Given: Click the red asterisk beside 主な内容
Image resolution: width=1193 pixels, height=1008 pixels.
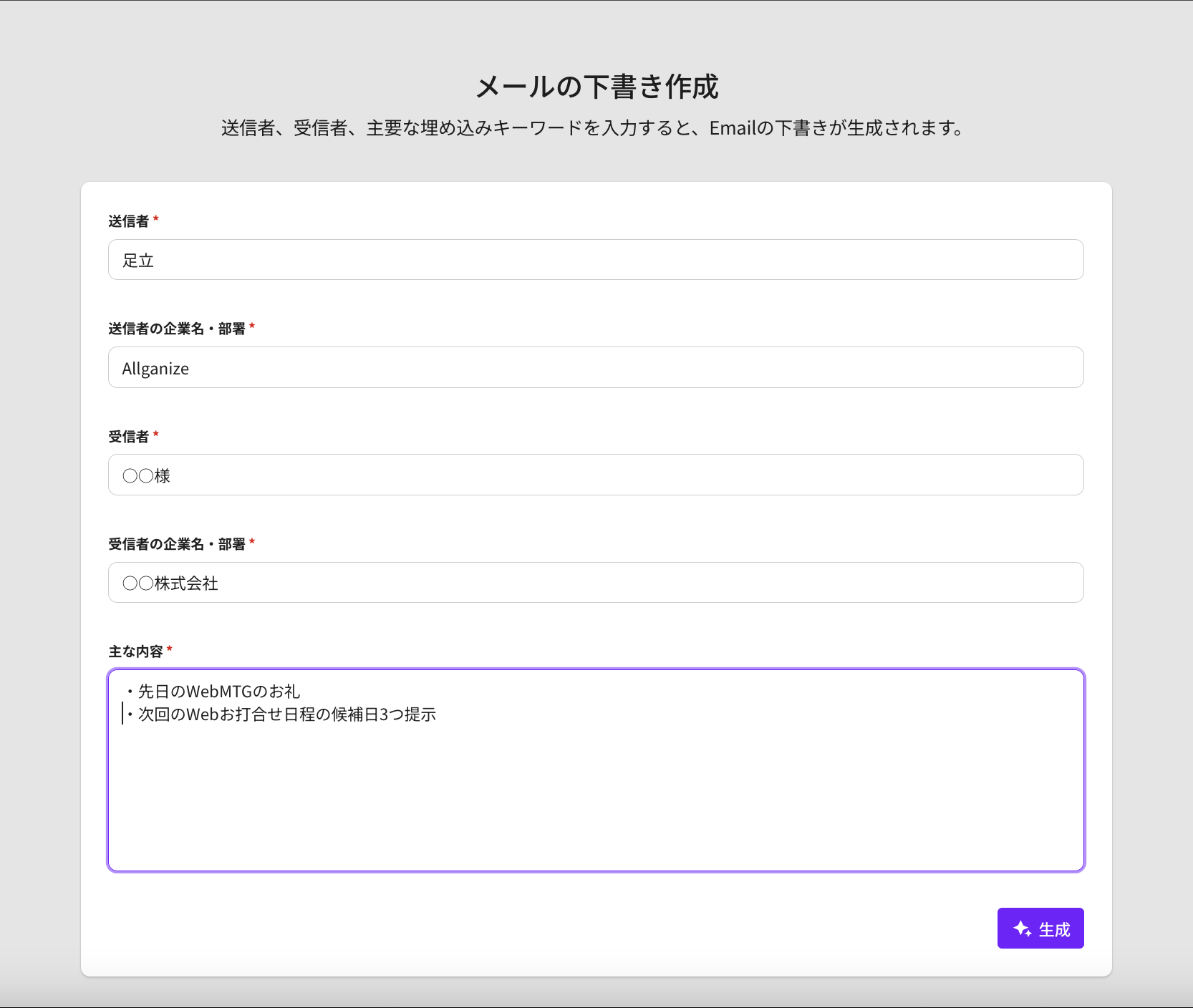Looking at the screenshot, I should [170, 650].
